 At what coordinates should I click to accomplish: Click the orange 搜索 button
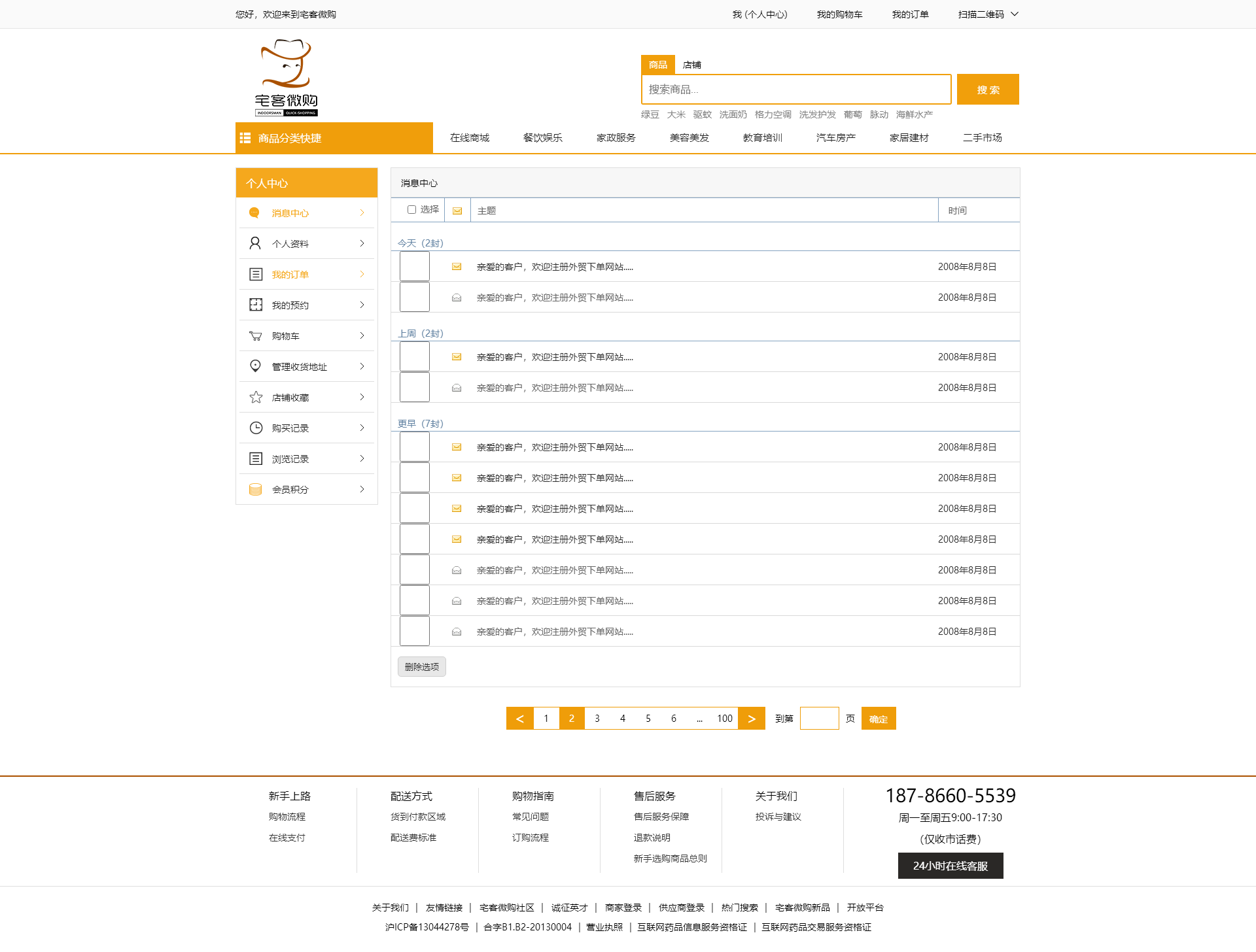coord(987,90)
